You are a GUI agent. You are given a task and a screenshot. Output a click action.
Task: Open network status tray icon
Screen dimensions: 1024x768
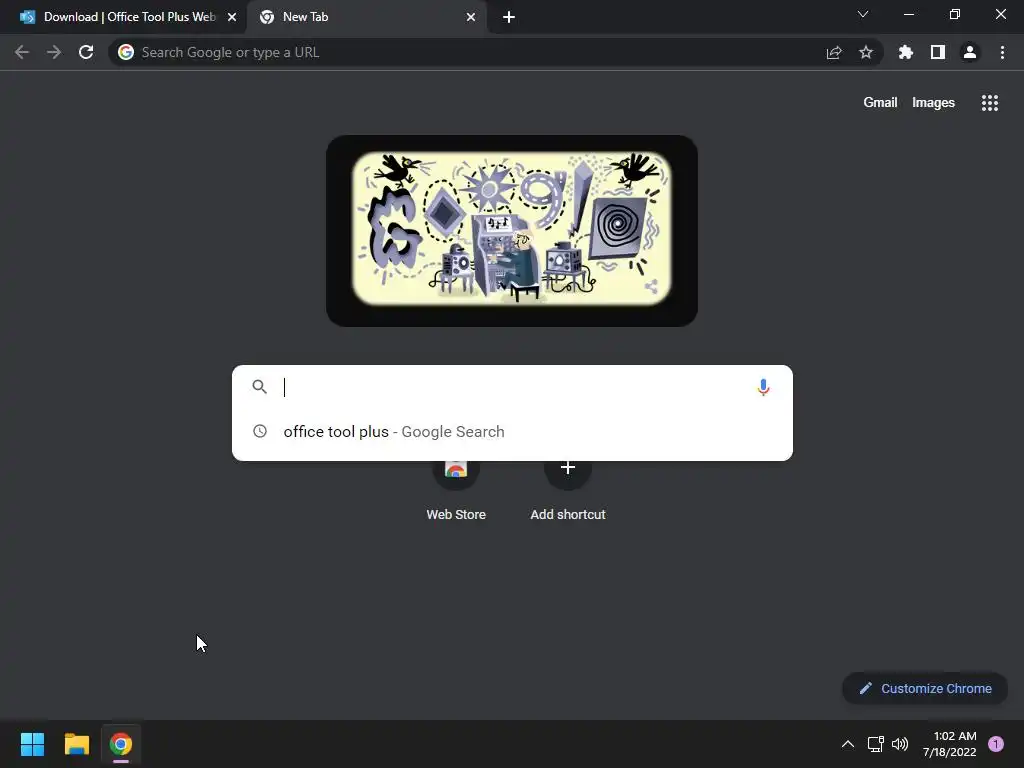pyautogui.click(x=875, y=744)
